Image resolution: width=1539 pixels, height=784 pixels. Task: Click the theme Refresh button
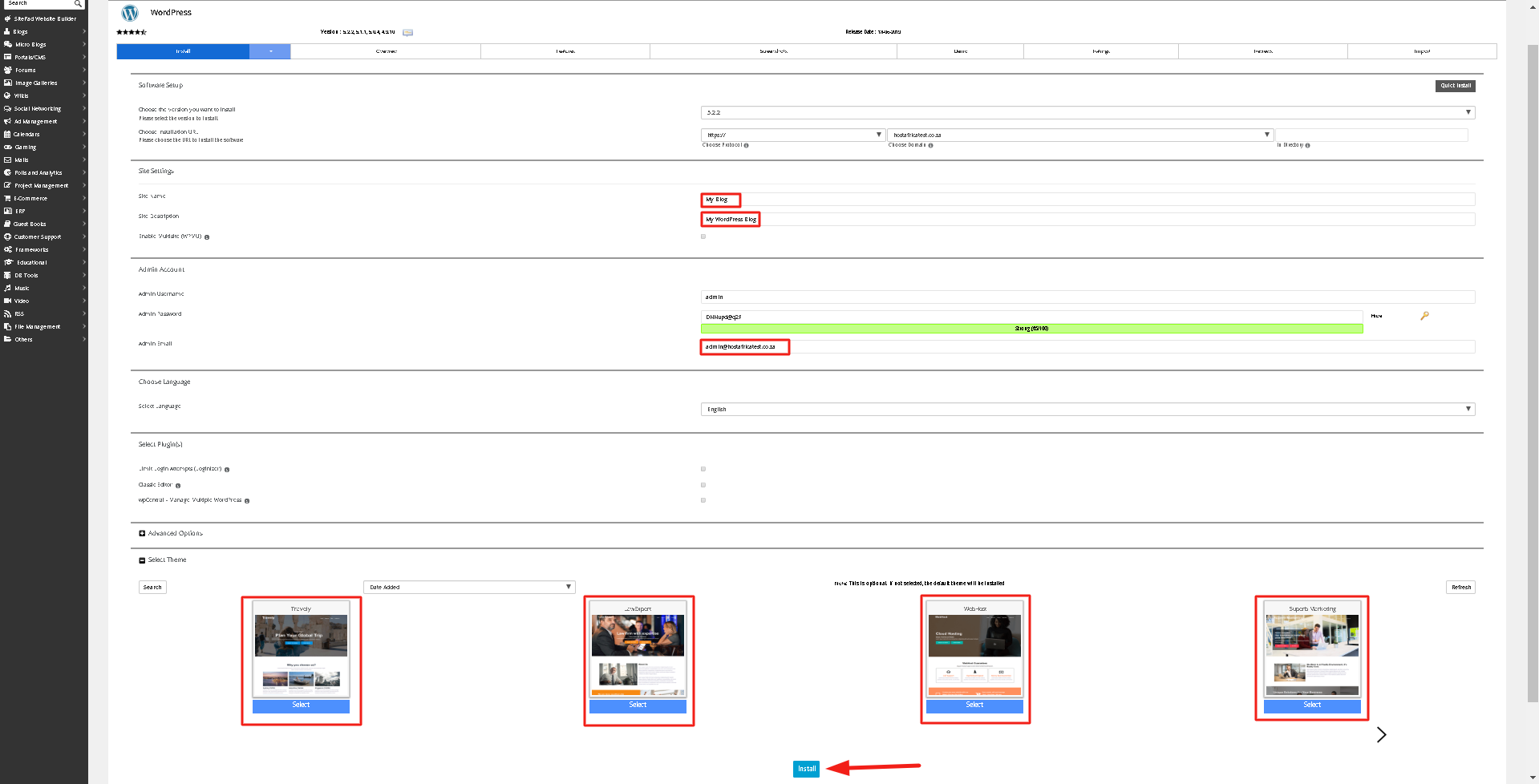pos(1460,587)
